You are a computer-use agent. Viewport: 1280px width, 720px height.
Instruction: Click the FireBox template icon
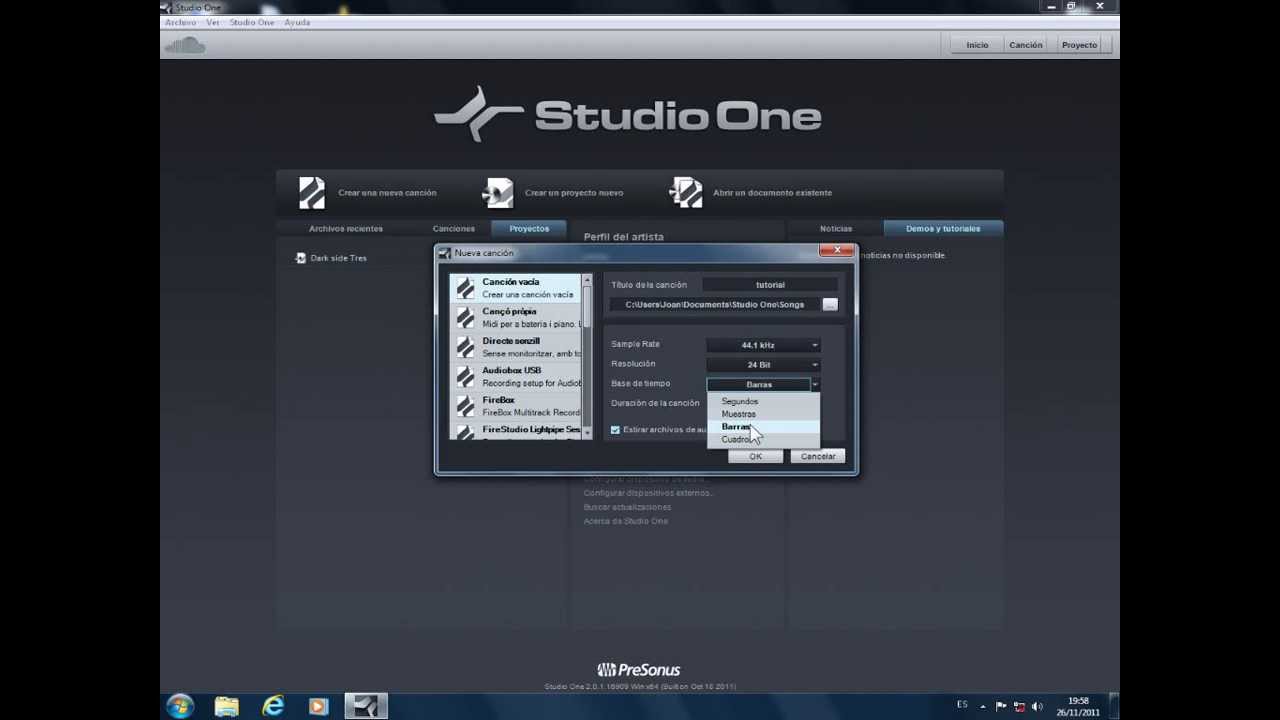[x=465, y=406]
